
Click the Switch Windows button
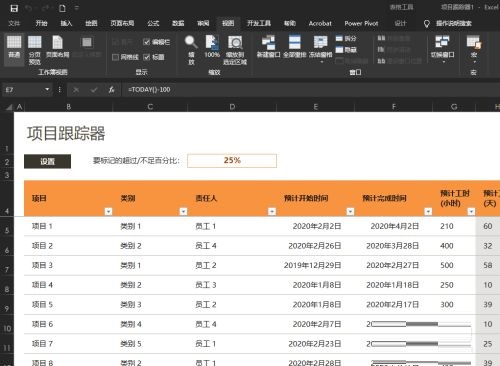pos(443,50)
